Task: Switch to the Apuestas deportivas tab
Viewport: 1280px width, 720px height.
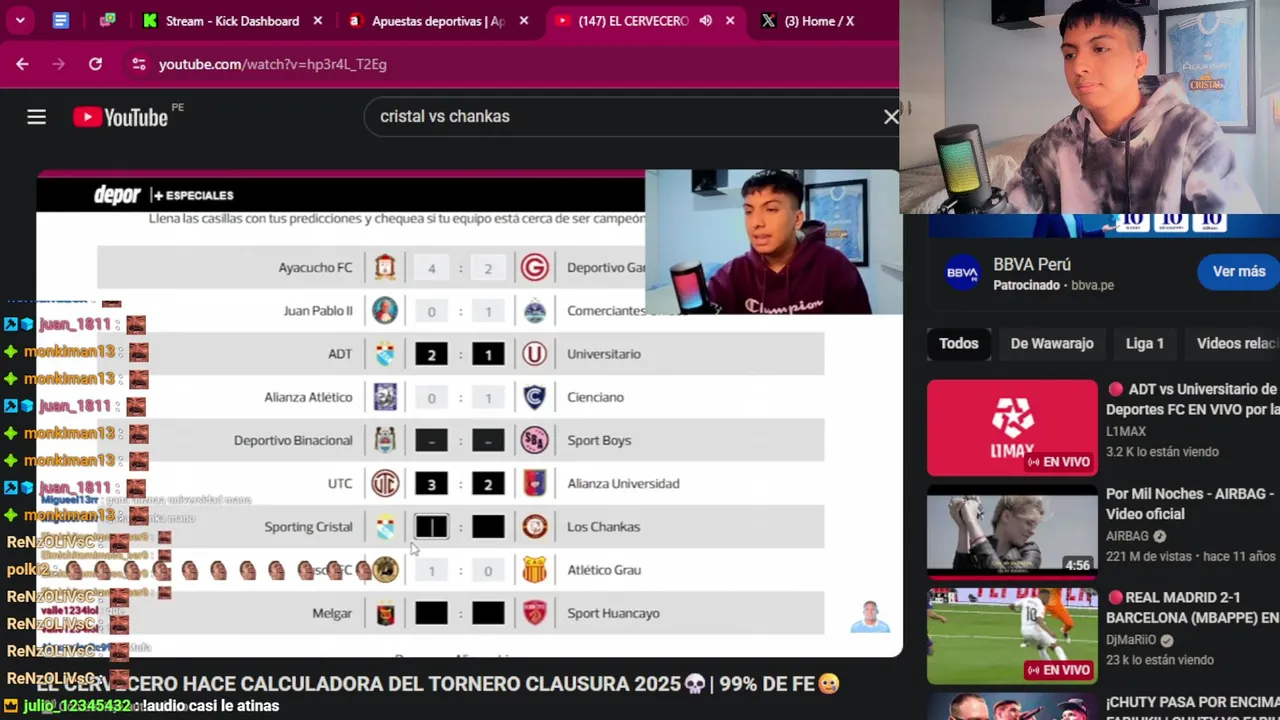Action: (438, 21)
